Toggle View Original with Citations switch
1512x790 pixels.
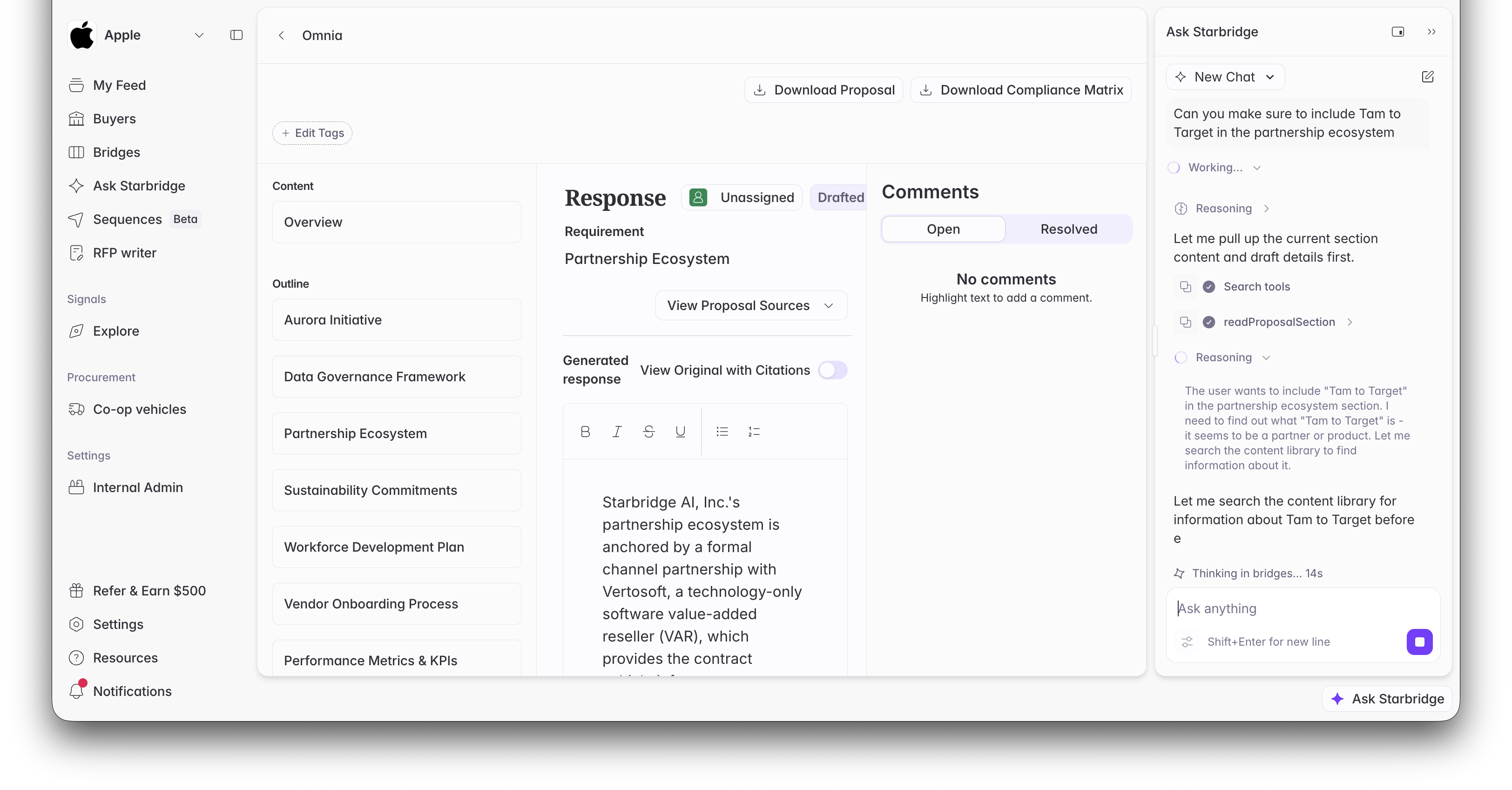832,371
